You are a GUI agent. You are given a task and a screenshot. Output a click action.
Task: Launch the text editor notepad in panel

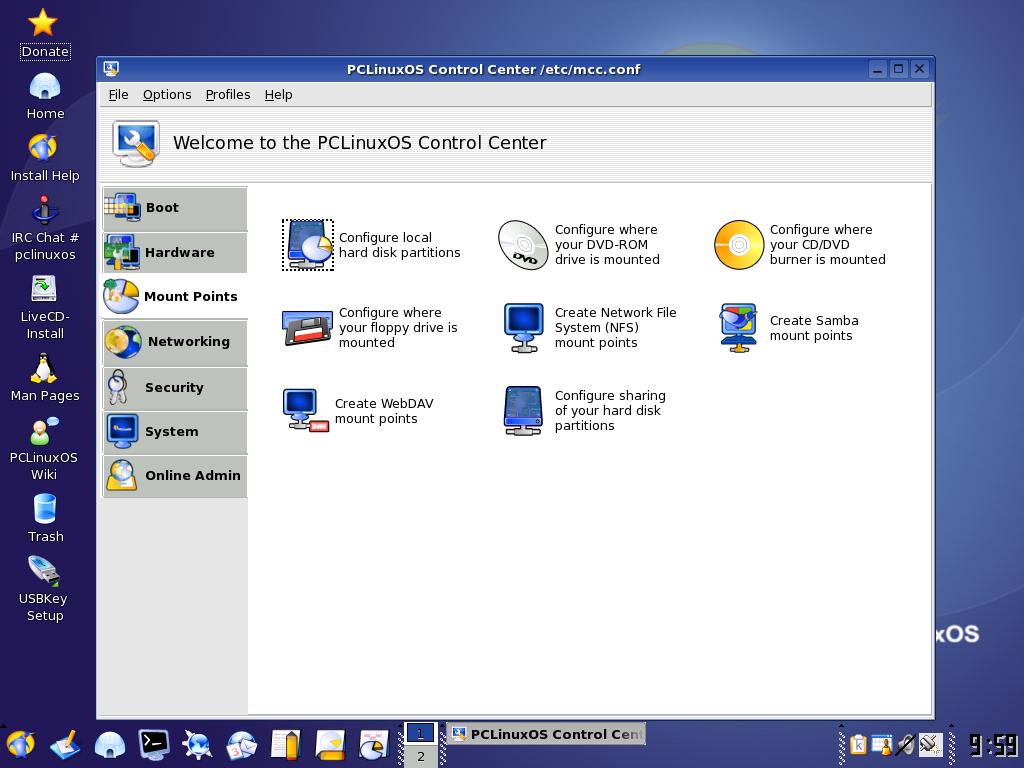tap(286, 744)
